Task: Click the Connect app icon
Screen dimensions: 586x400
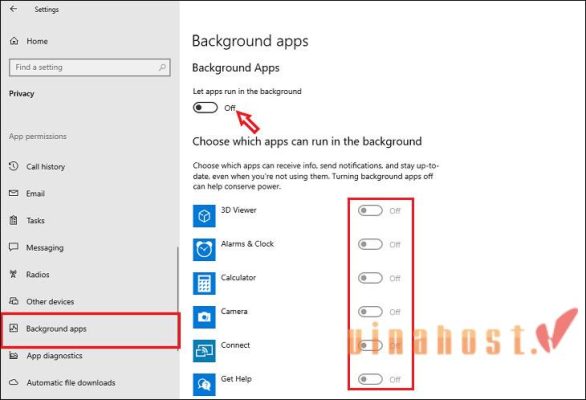Action: (x=204, y=351)
